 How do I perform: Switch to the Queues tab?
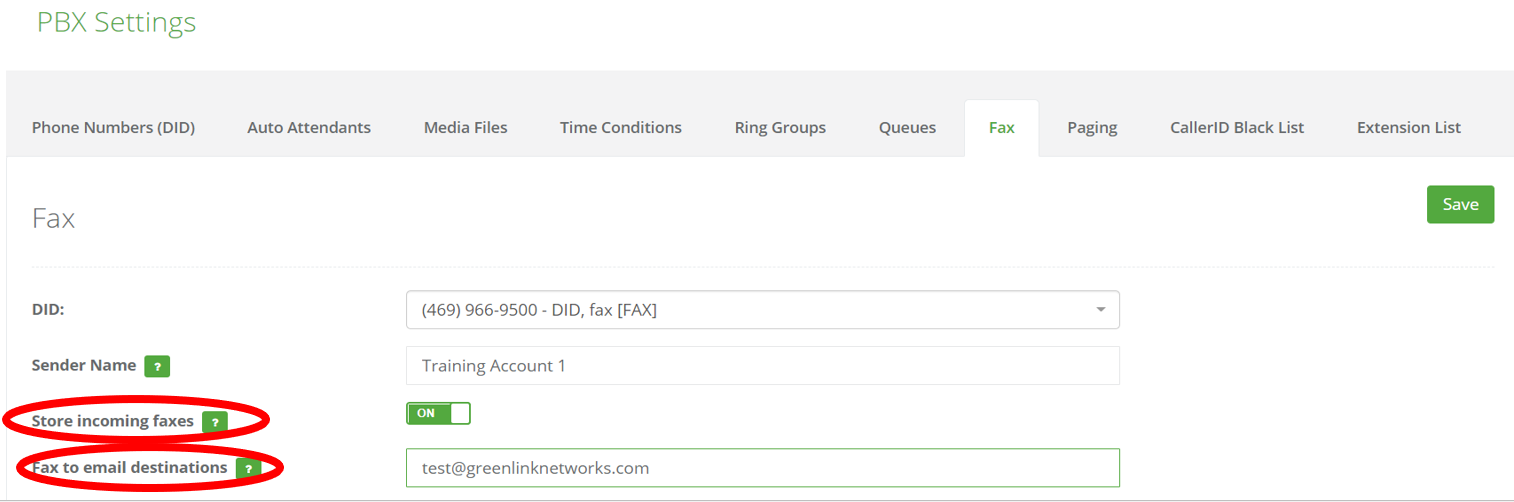point(907,128)
